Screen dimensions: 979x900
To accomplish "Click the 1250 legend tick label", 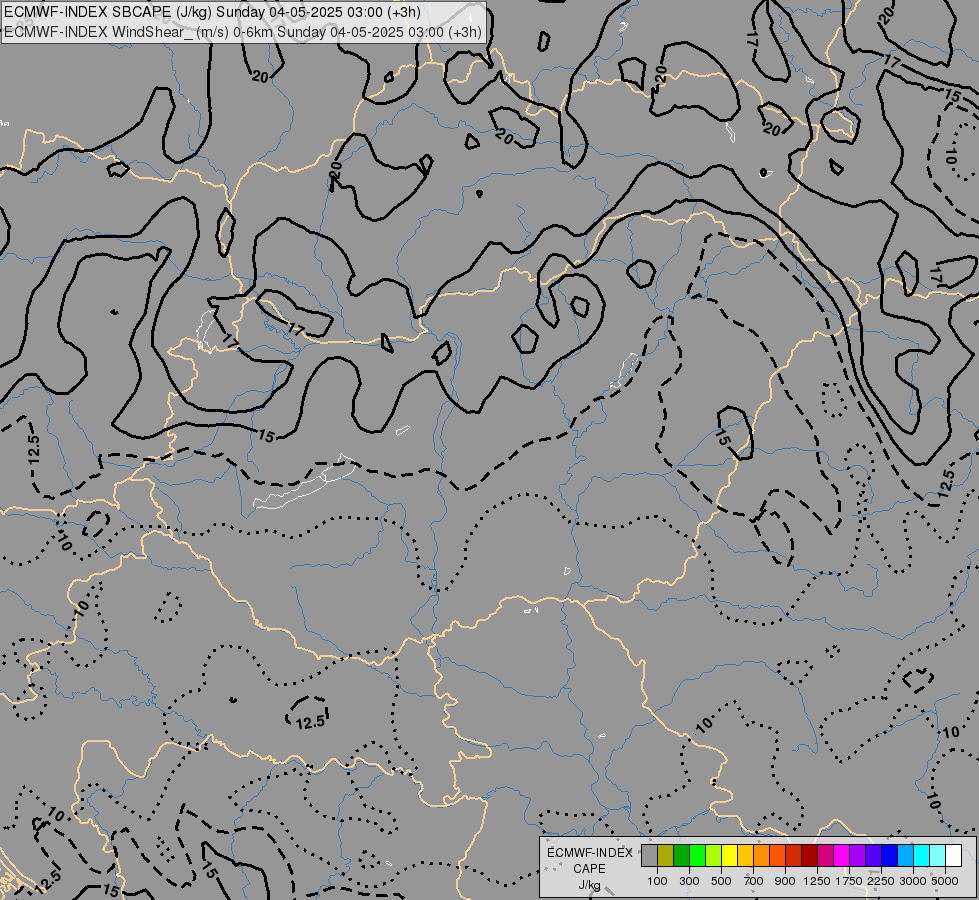I will coord(817,881).
